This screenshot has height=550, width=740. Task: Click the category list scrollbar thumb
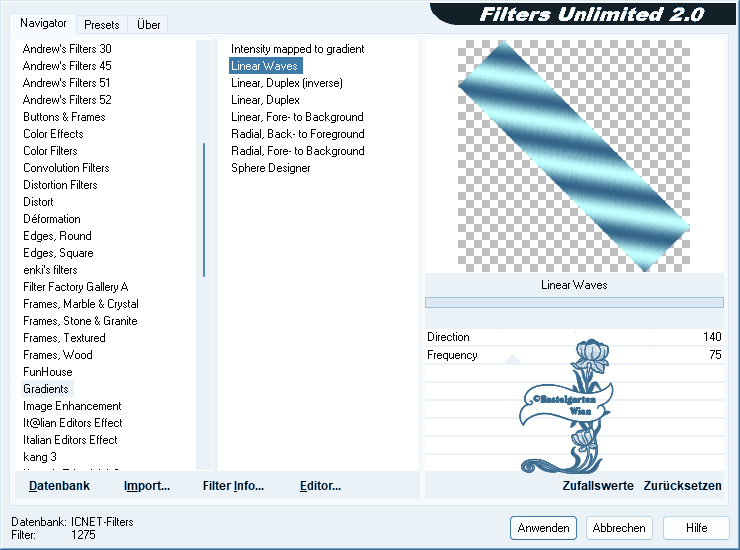(204, 210)
